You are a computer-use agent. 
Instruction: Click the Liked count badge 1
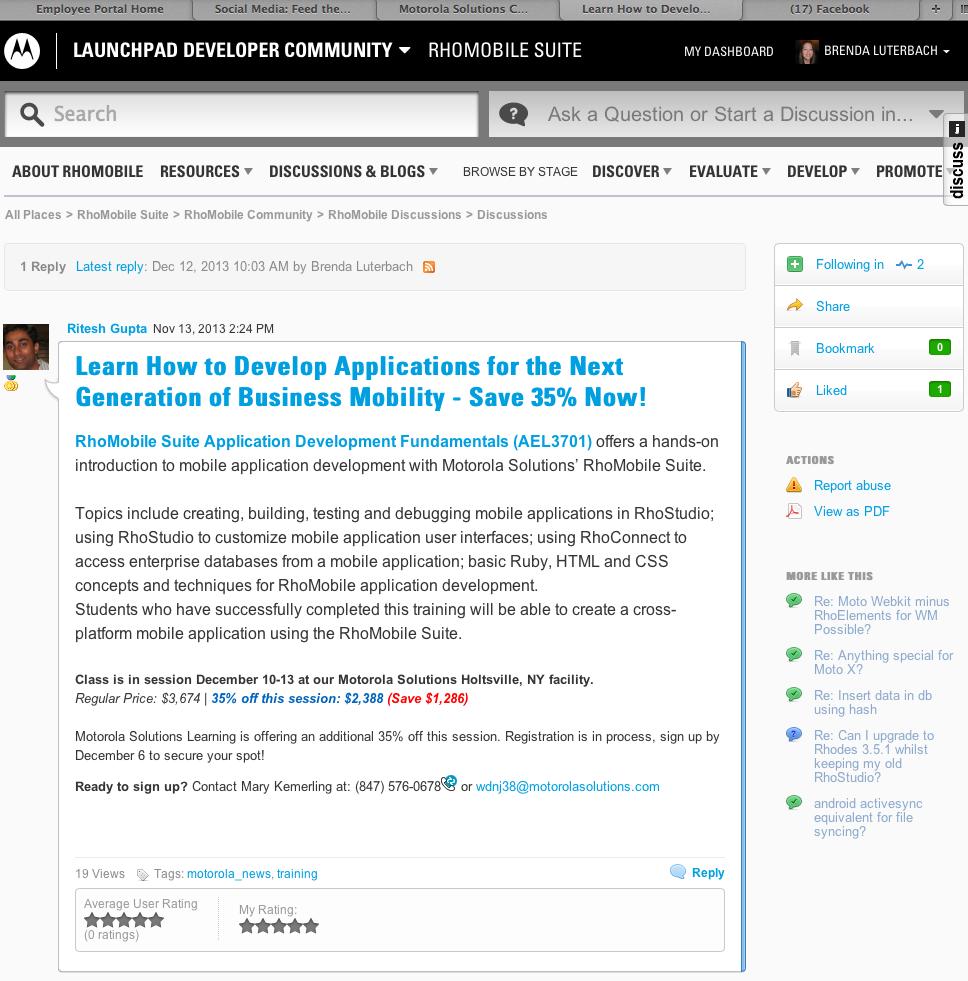coord(939,389)
